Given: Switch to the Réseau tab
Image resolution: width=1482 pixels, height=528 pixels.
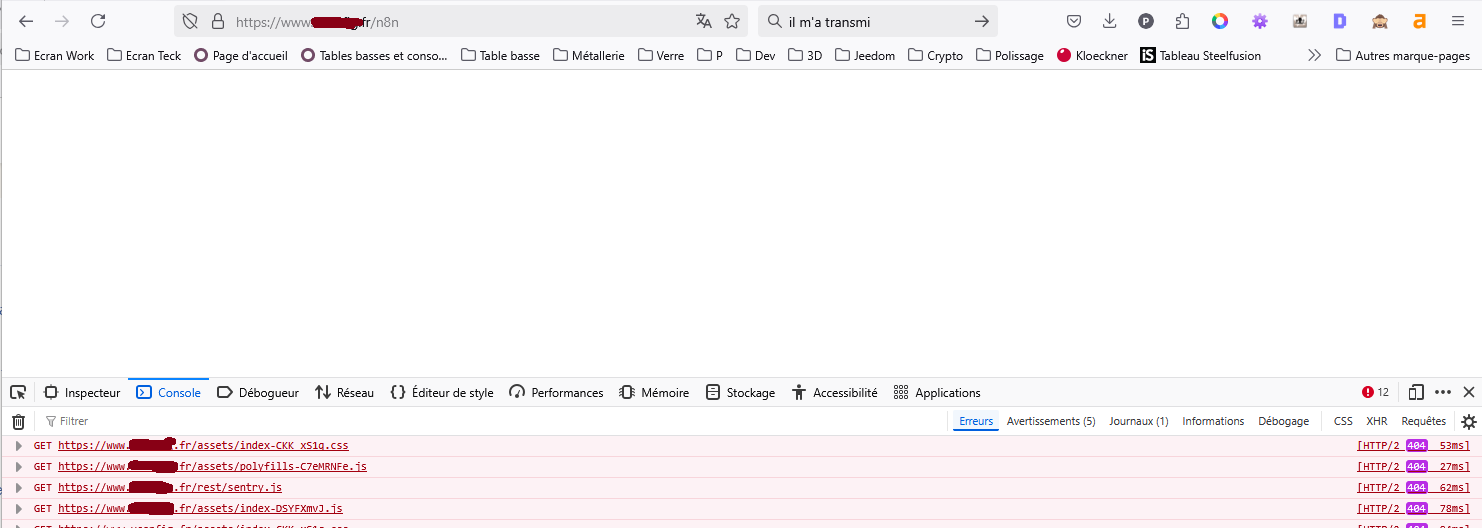Looking at the screenshot, I should [345, 393].
